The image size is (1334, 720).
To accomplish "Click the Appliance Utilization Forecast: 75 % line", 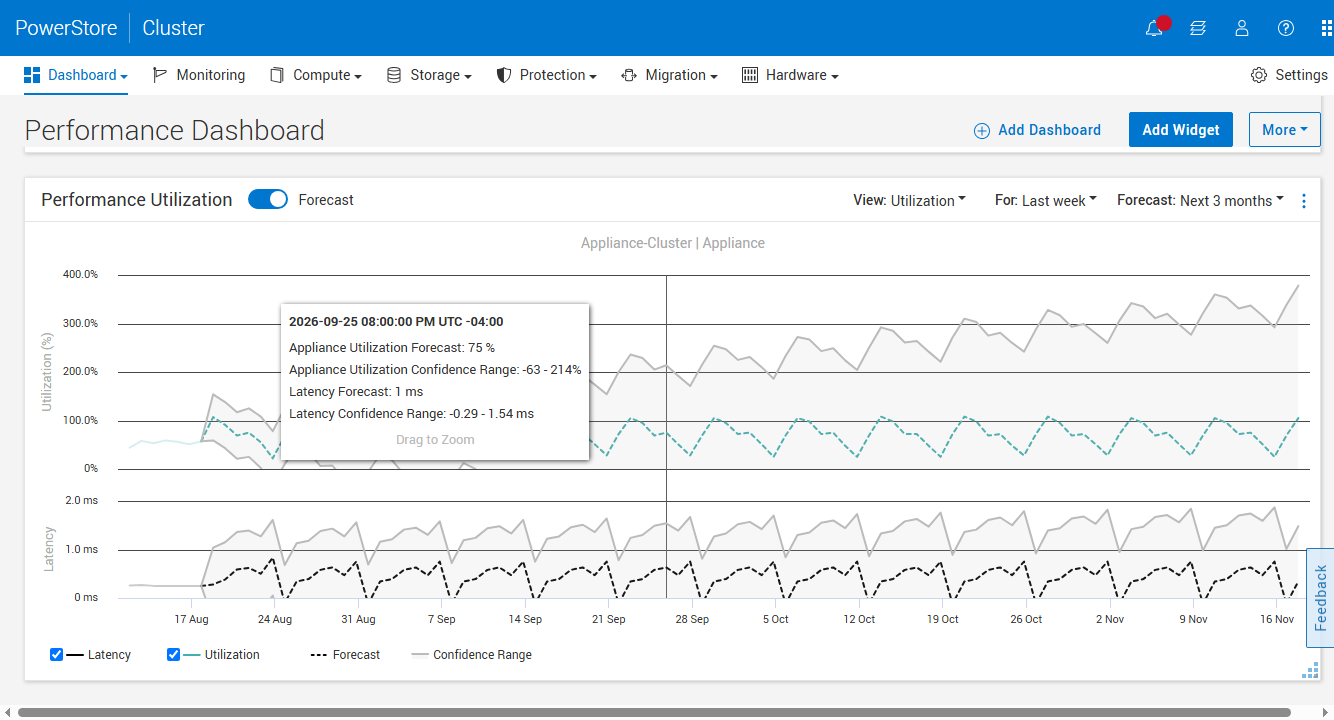I will (392, 348).
